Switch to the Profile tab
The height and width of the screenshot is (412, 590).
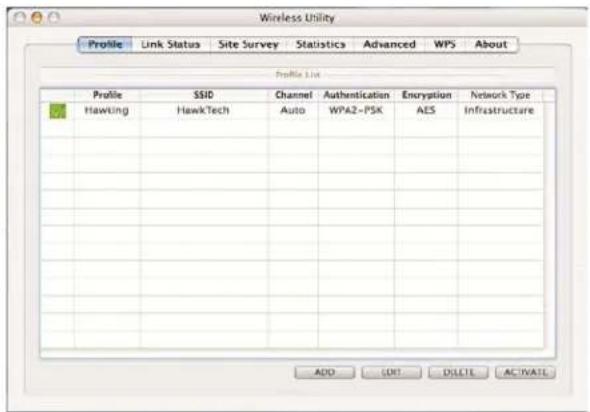105,44
